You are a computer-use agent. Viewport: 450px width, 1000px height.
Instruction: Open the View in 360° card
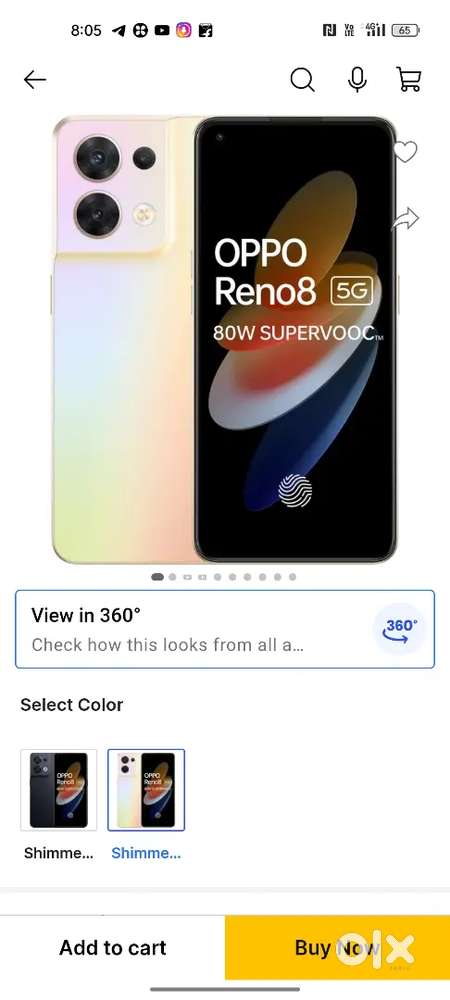pyautogui.click(x=225, y=629)
